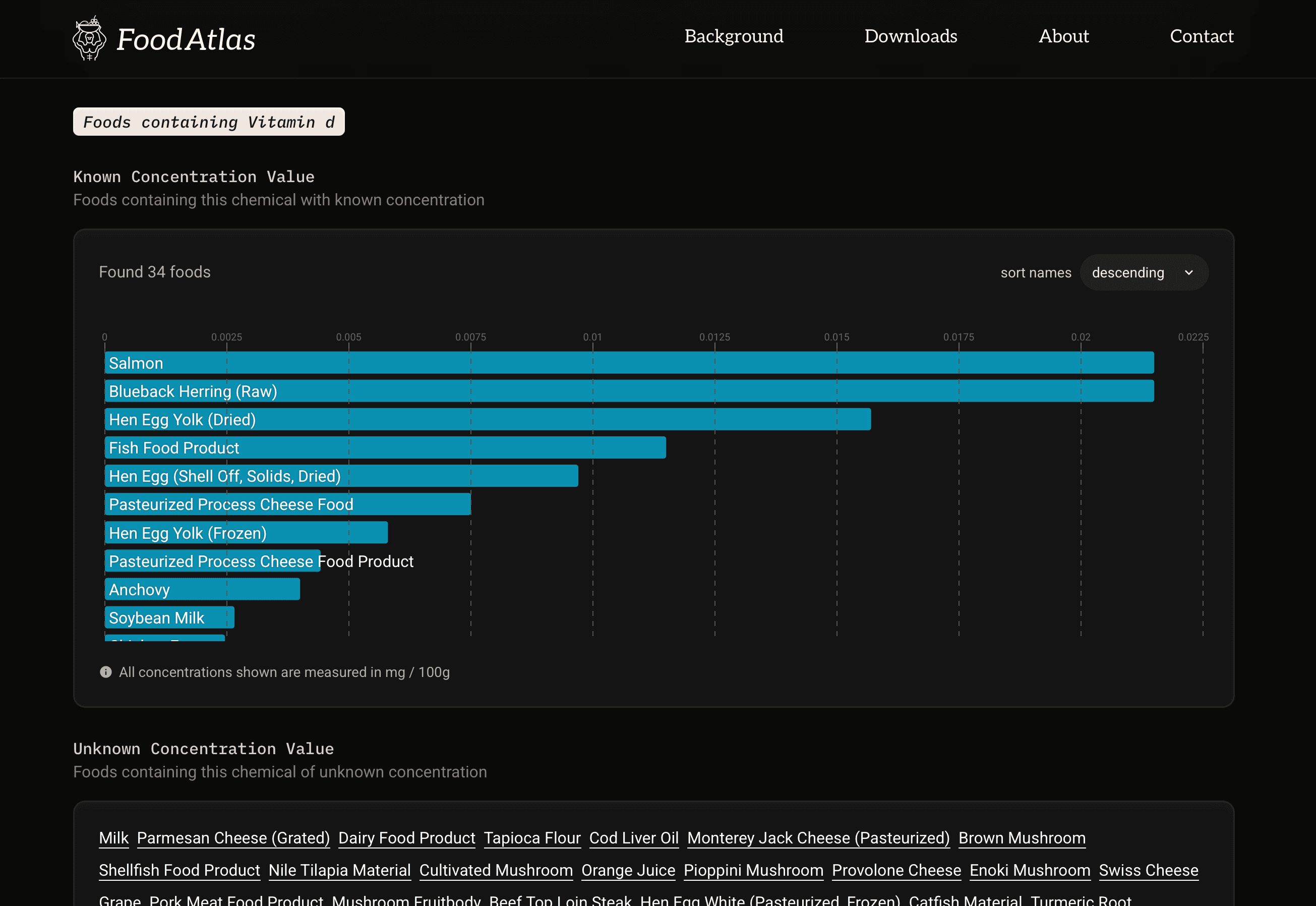Viewport: 1316px width, 906px height.
Task: Click the FoodAtlas title text
Action: coord(186,40)
